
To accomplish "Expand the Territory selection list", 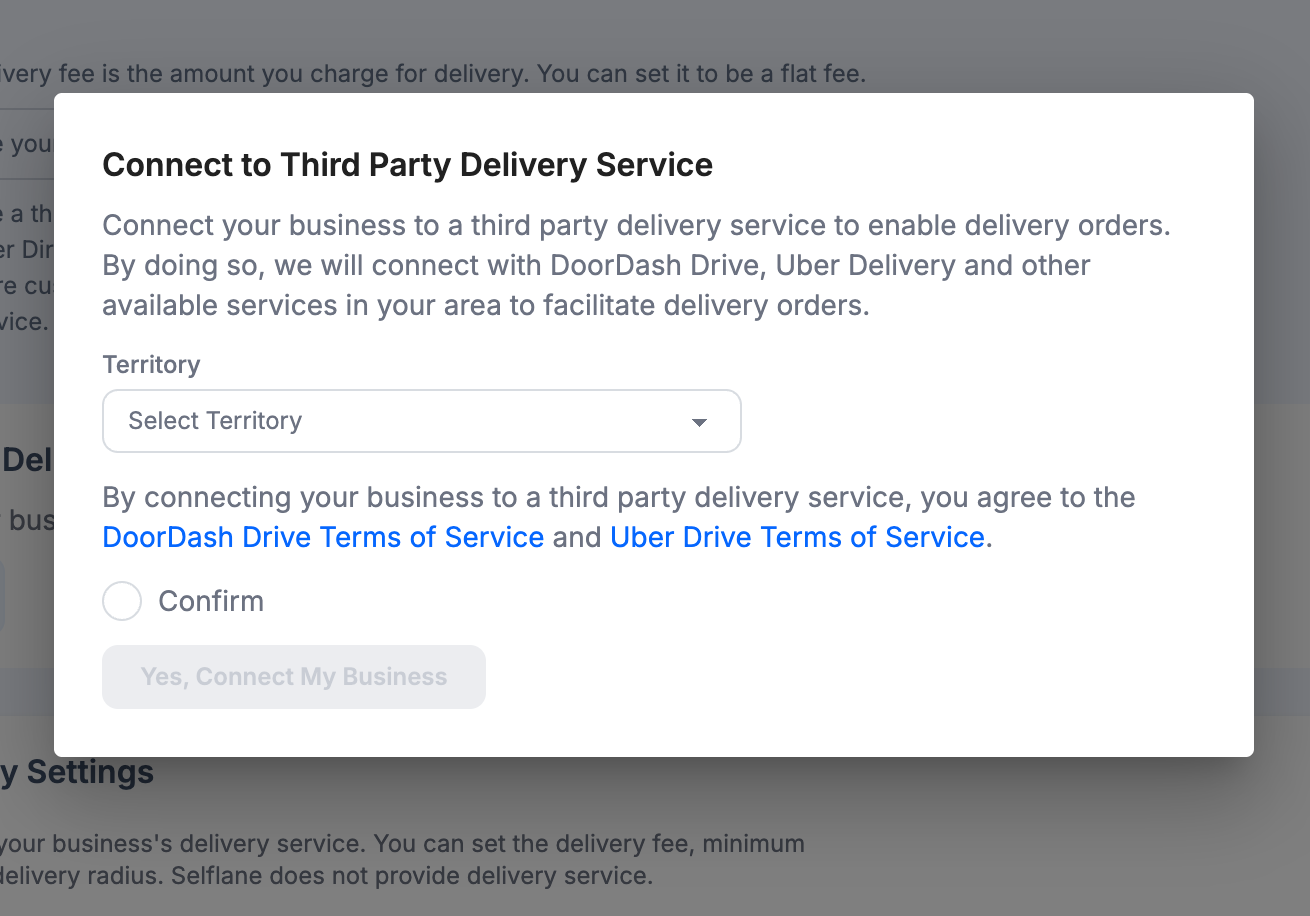I will [421, 421].
